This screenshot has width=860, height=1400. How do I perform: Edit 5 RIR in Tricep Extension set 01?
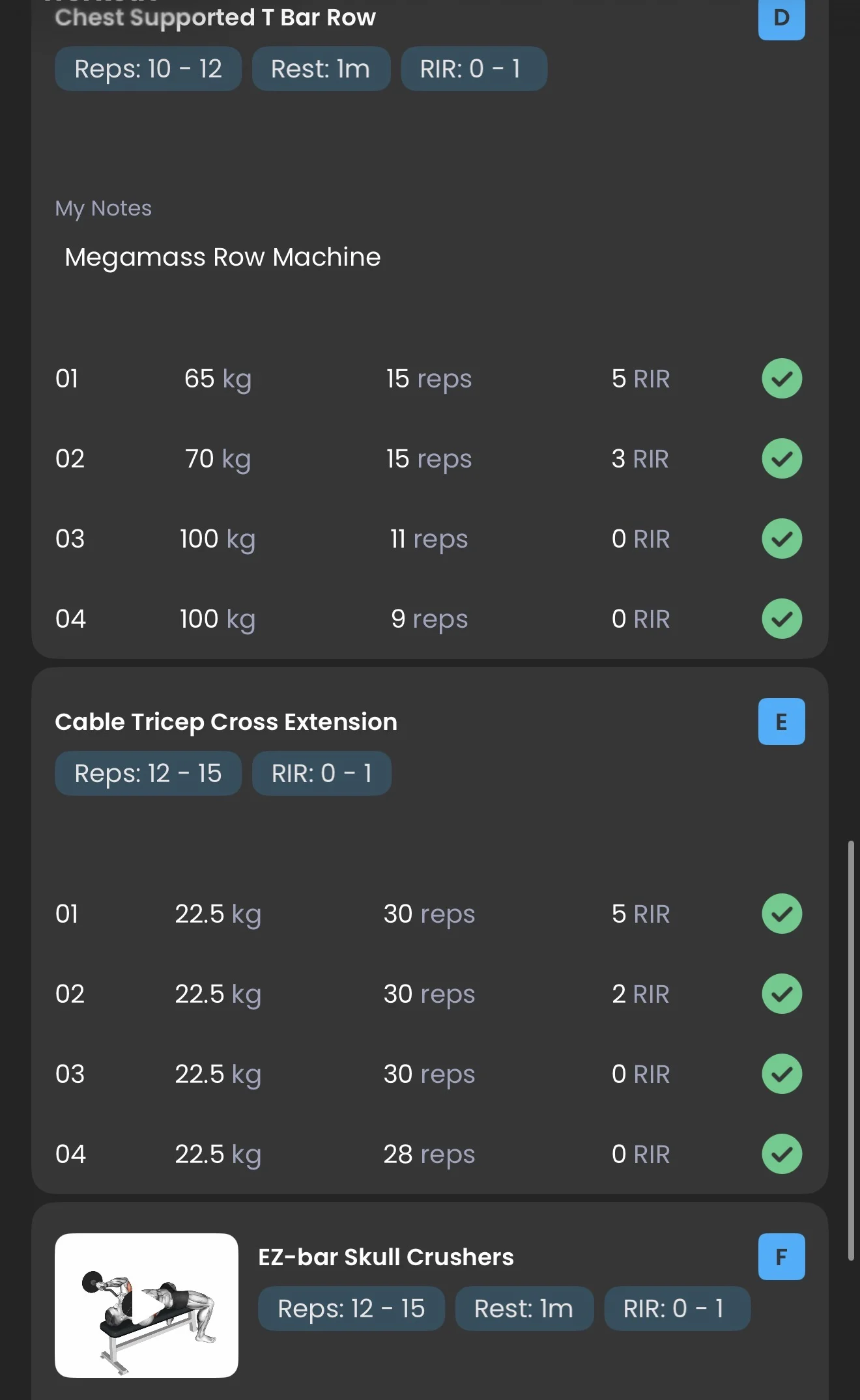640,914
